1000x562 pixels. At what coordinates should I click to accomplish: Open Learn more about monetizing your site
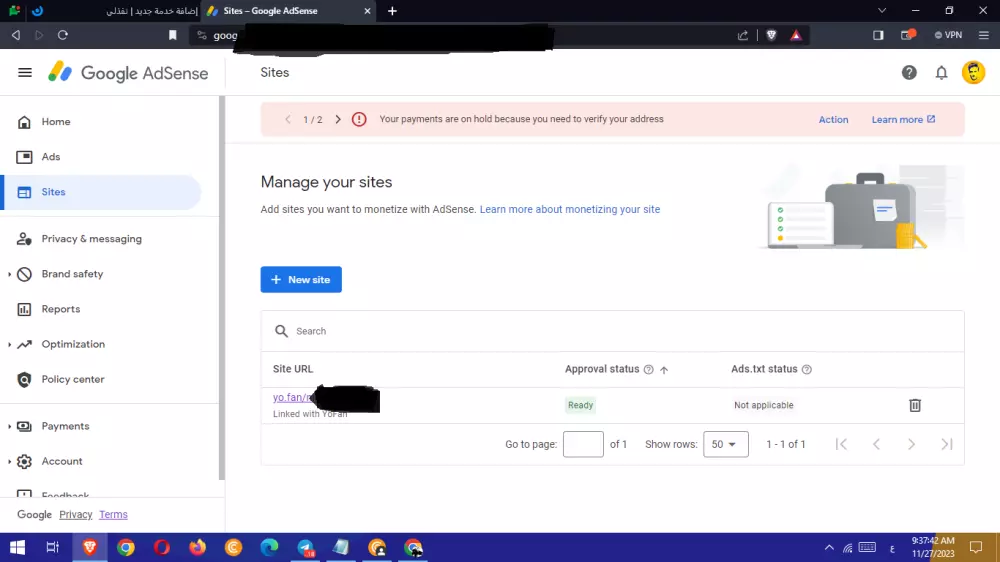click(x=570, y=209)
